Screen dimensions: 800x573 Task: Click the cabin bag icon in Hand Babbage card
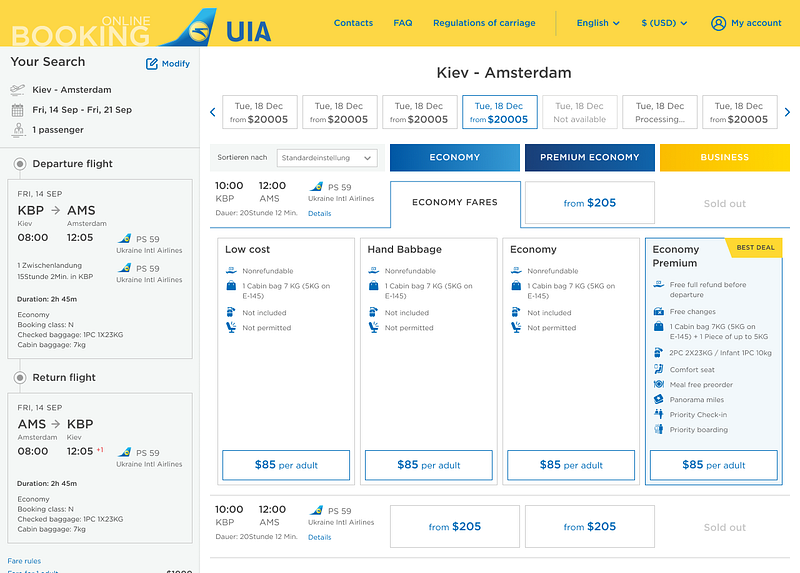pos(373,286)
